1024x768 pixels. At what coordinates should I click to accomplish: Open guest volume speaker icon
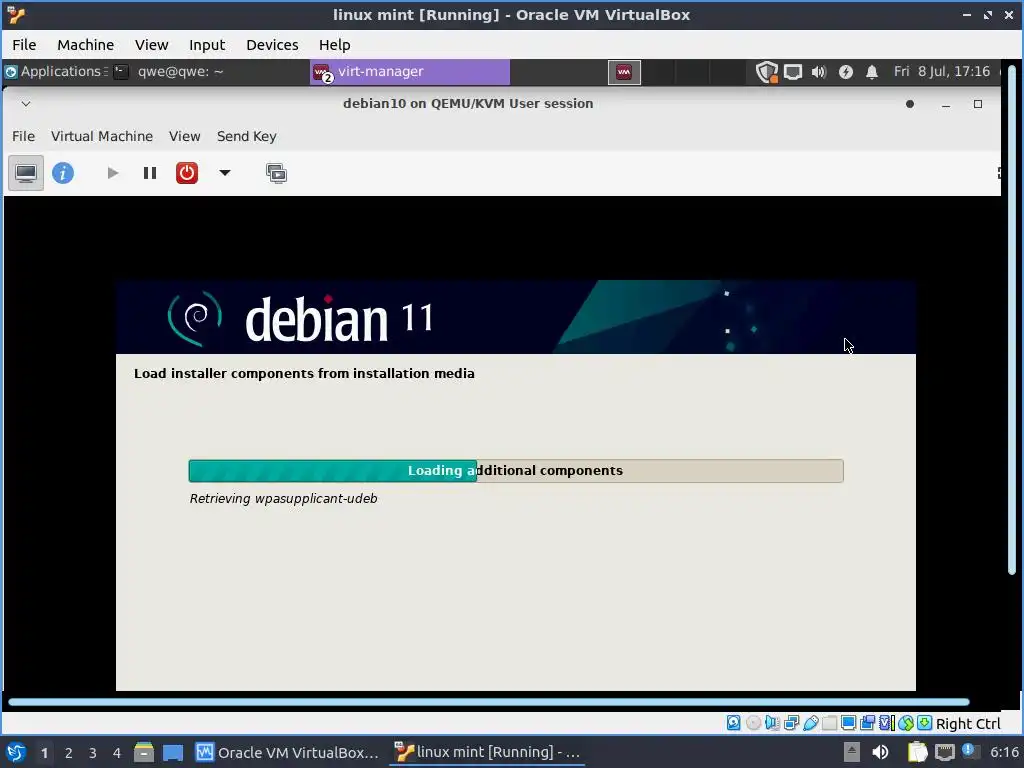tap(819, 72)
